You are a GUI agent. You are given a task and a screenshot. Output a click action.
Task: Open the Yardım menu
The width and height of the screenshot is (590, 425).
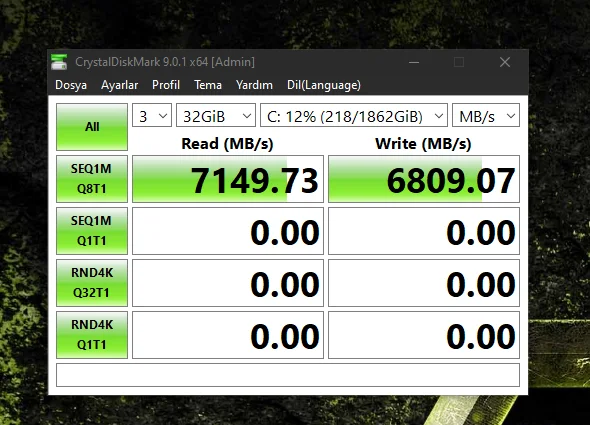pos(254,85)
